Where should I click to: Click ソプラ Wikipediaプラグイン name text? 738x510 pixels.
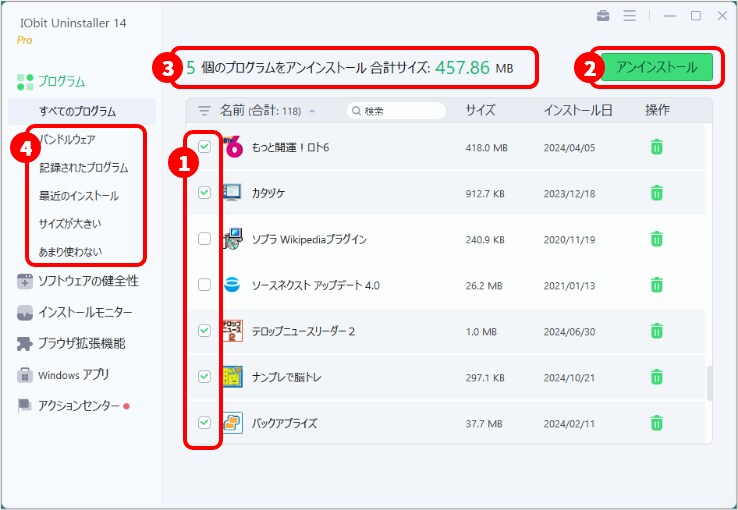pyautogui.click(x=309, y=239)
